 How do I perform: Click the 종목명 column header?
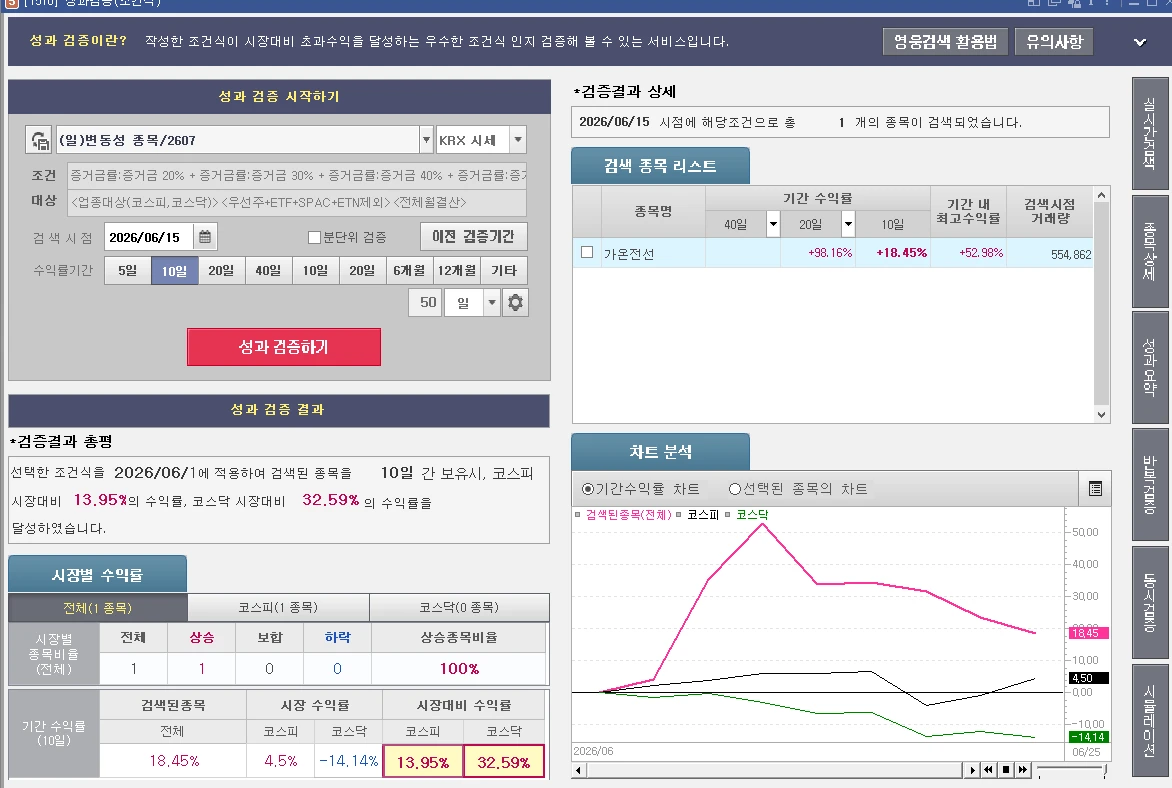[x=653, y=212]
